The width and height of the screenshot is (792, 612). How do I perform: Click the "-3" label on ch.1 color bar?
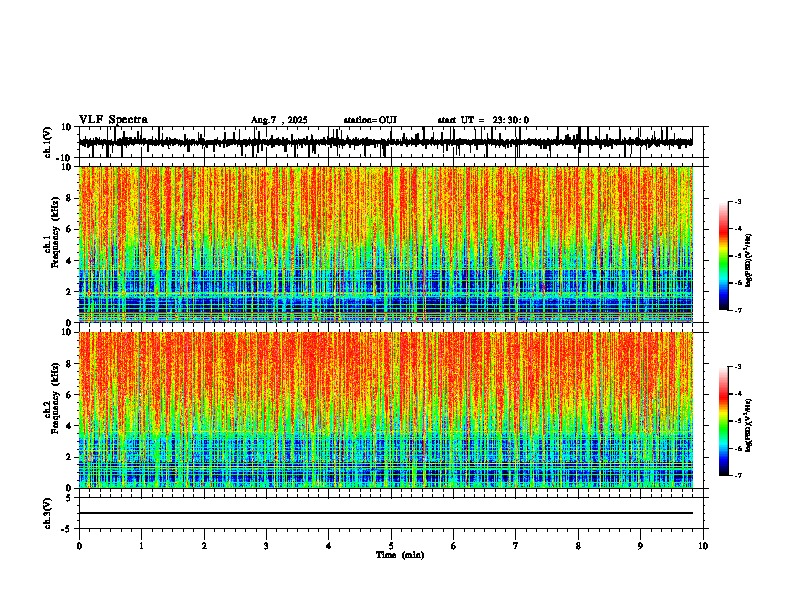(x=737, y=201)
